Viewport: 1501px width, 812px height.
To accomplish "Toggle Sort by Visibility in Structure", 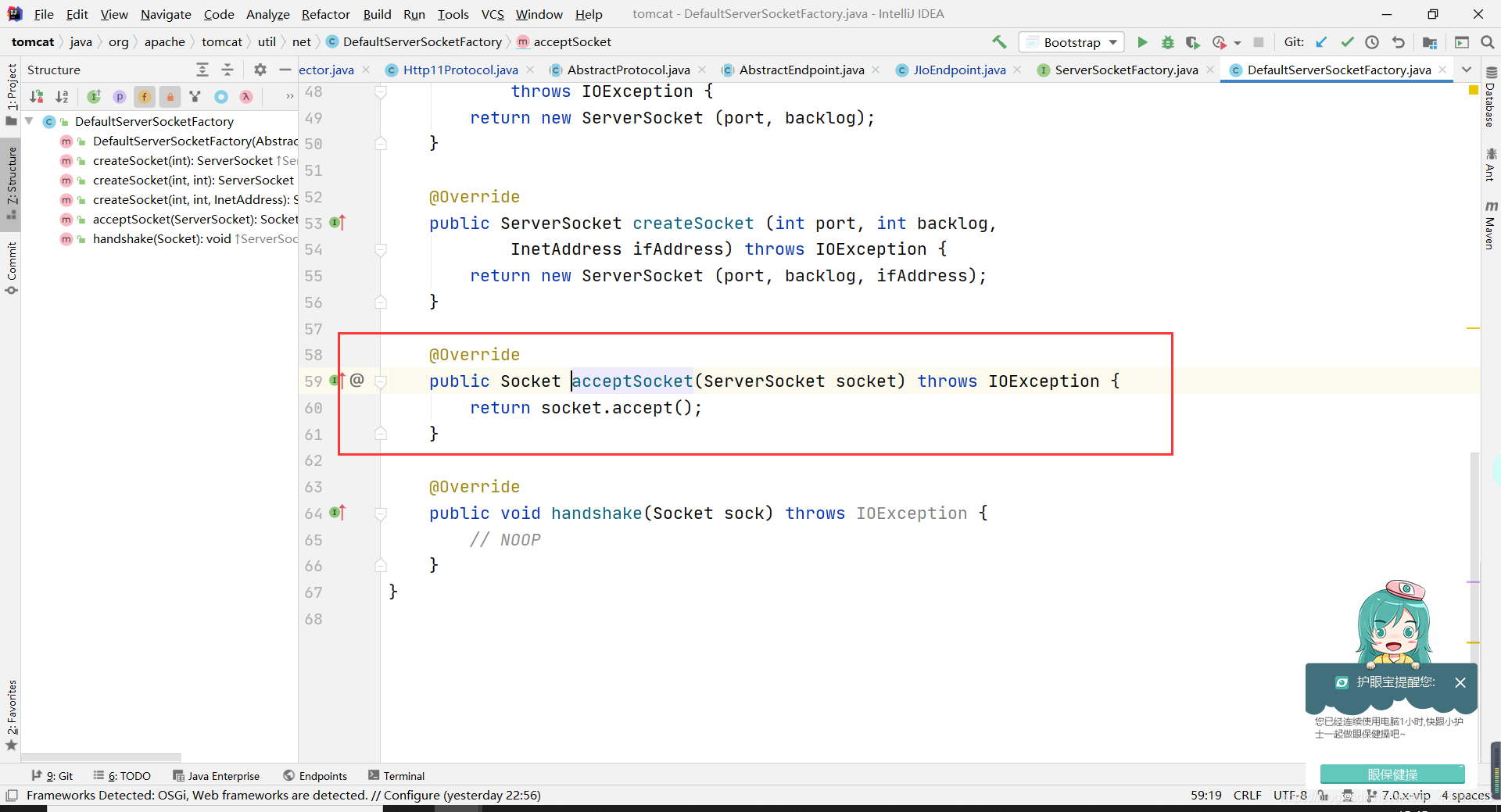I will tap(37, 97).
